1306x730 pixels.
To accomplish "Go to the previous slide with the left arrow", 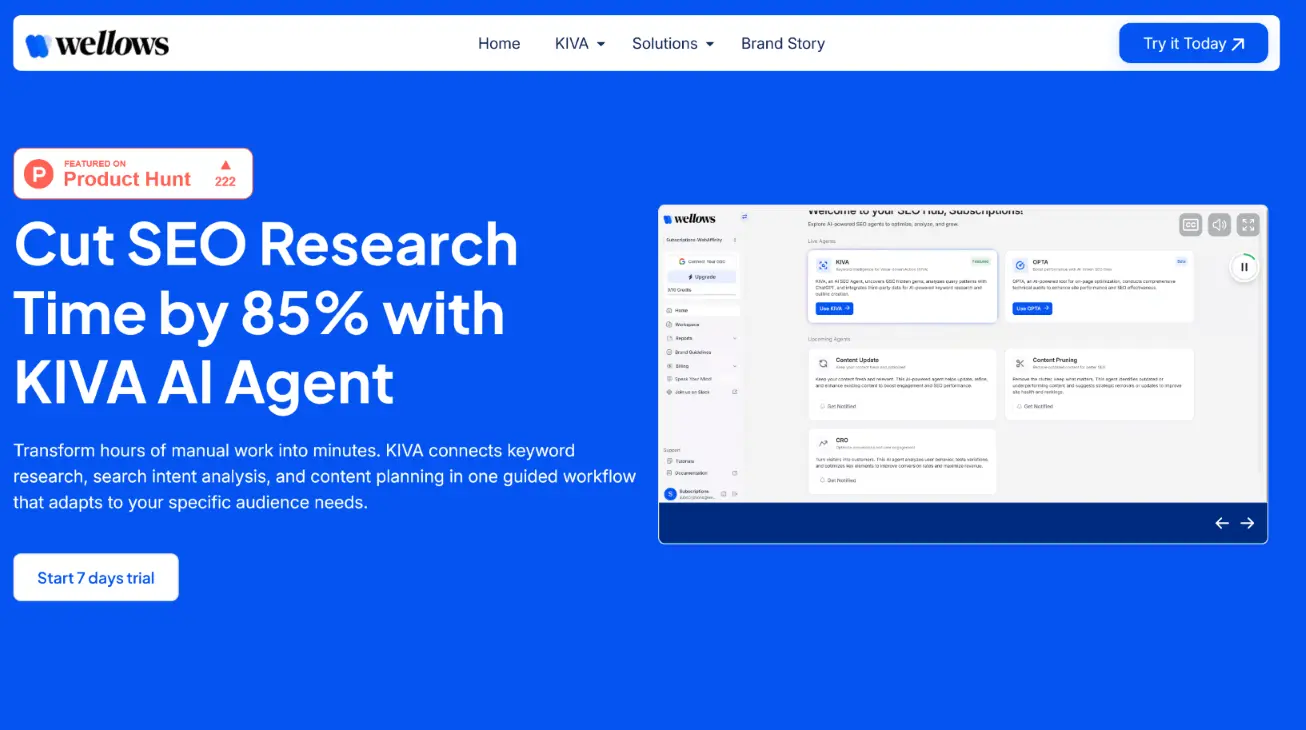I will tap(1221, 523).
